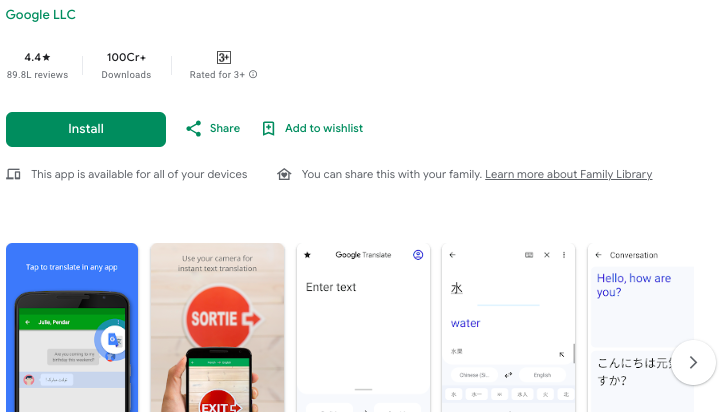Click the language swap arrows in water screenshot
This screenshot has height=412, width=726.
coord(508,375)
